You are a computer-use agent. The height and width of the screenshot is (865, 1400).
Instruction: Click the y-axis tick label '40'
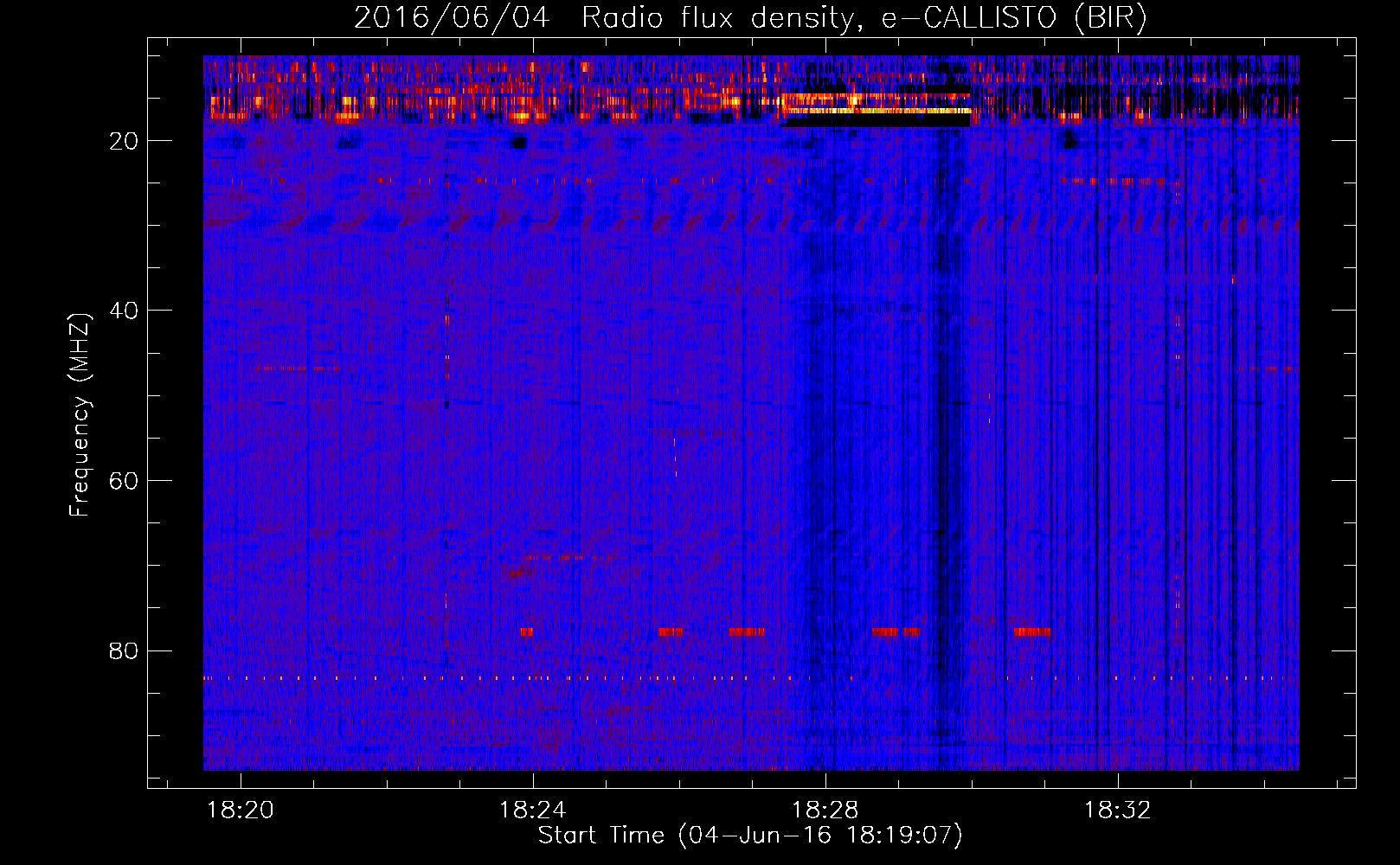tap(124, 311)
